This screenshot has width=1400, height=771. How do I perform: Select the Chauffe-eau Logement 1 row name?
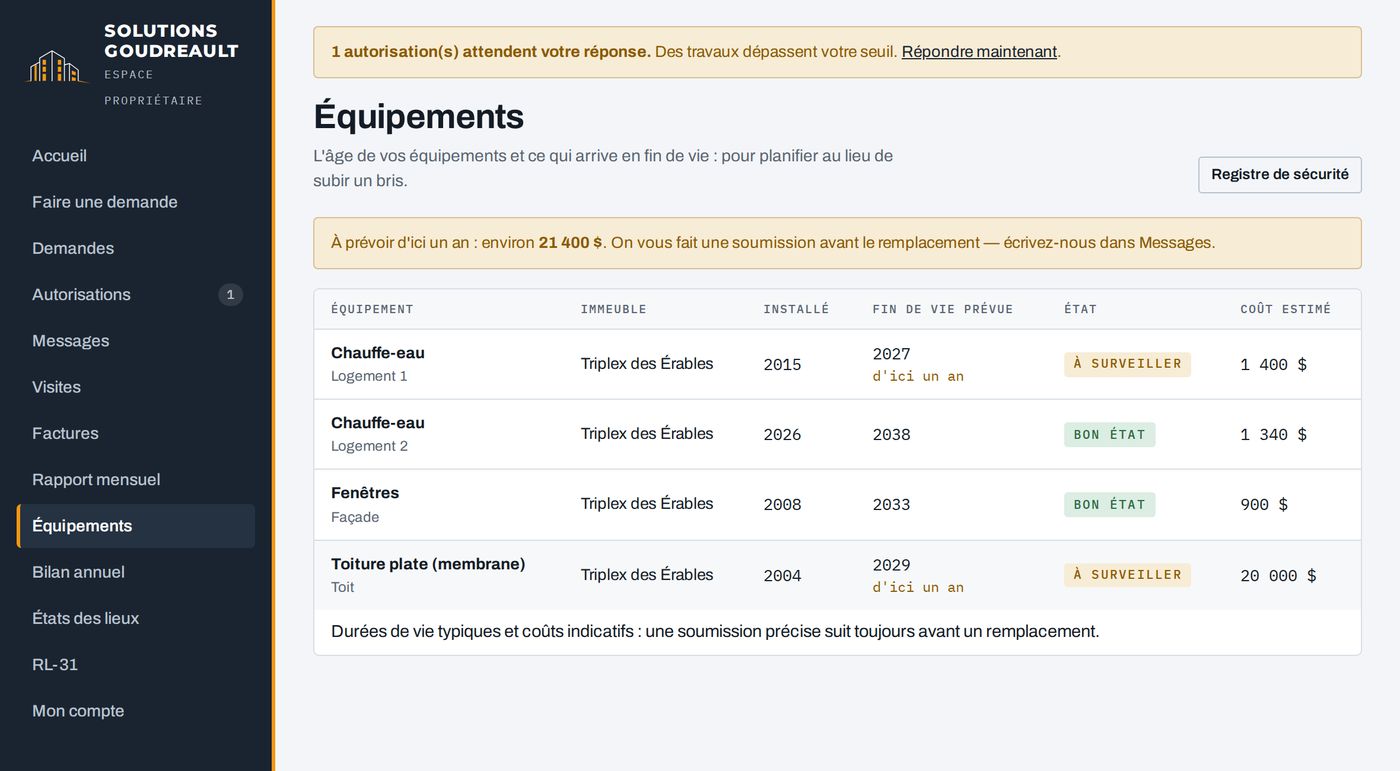[378, 353]
